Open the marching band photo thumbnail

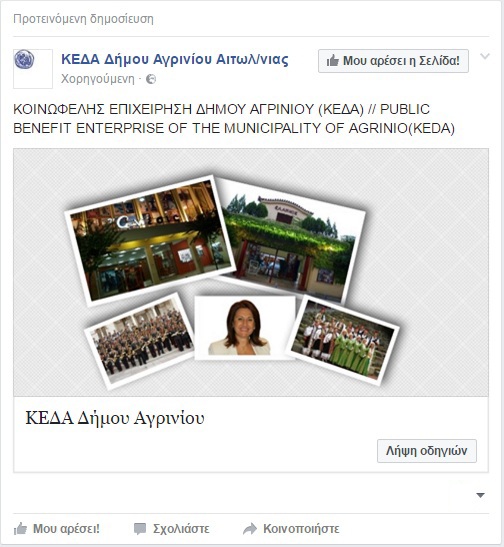141,340
